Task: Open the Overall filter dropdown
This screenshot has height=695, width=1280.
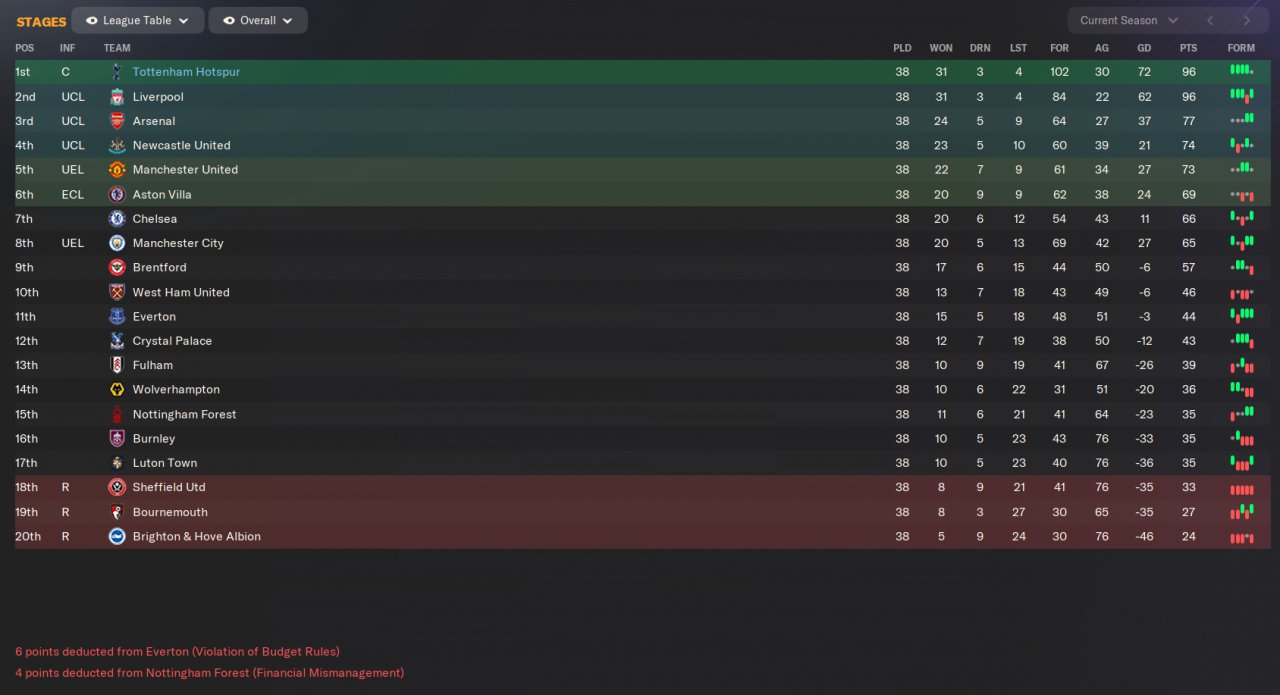Action: click(258, 20)
